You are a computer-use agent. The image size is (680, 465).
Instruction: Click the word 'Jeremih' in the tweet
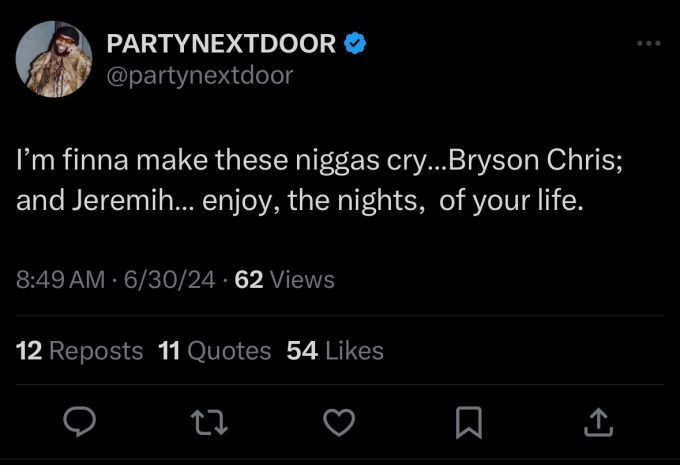[x=122, y=200]
